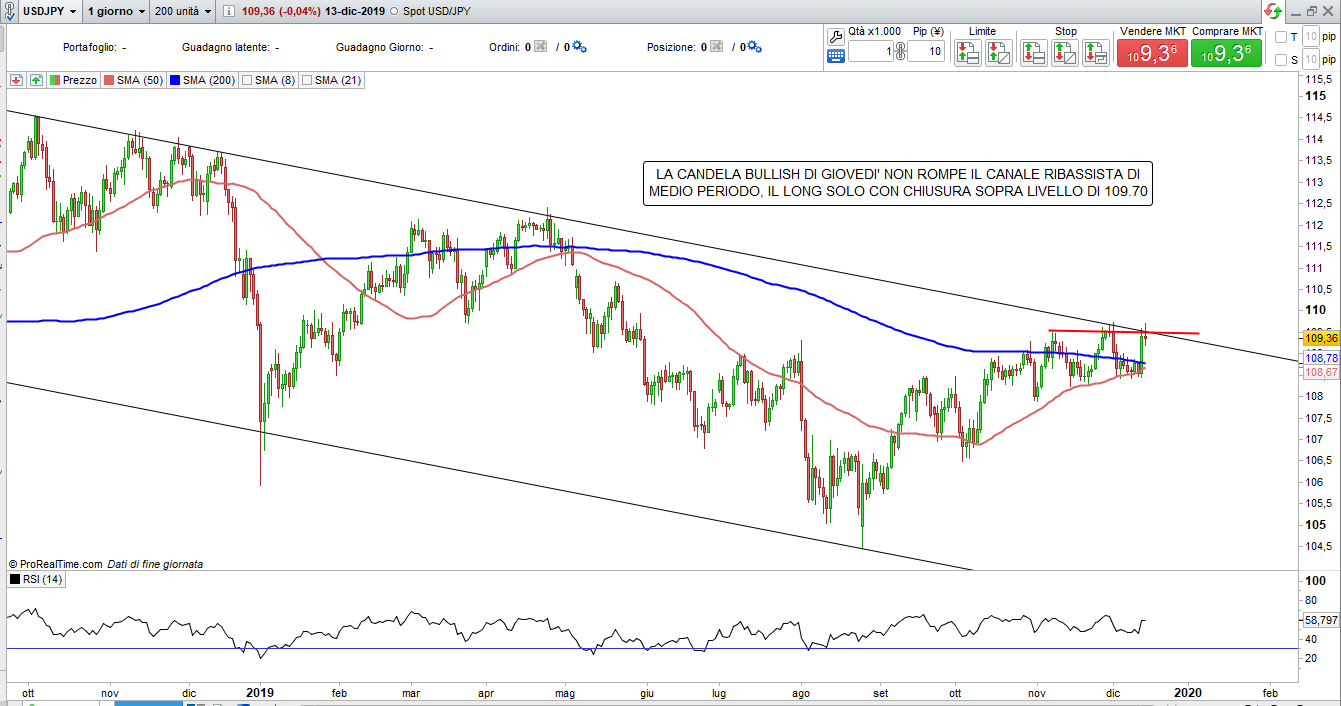Select the Prezzo legend item
The width and height of the screenshot is (1341, 706).
click(x=73, y=80)
